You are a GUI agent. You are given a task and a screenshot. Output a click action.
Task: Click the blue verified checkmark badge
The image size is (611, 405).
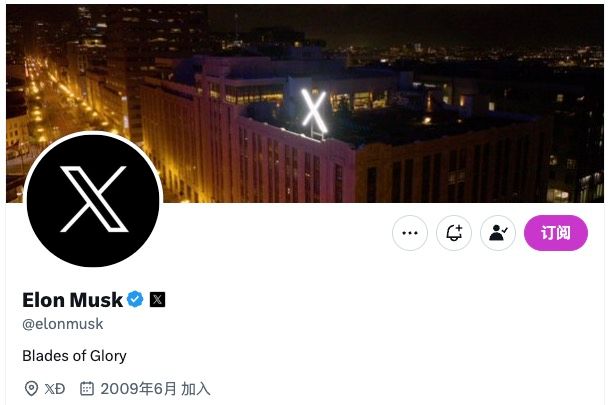coord(135,299)
